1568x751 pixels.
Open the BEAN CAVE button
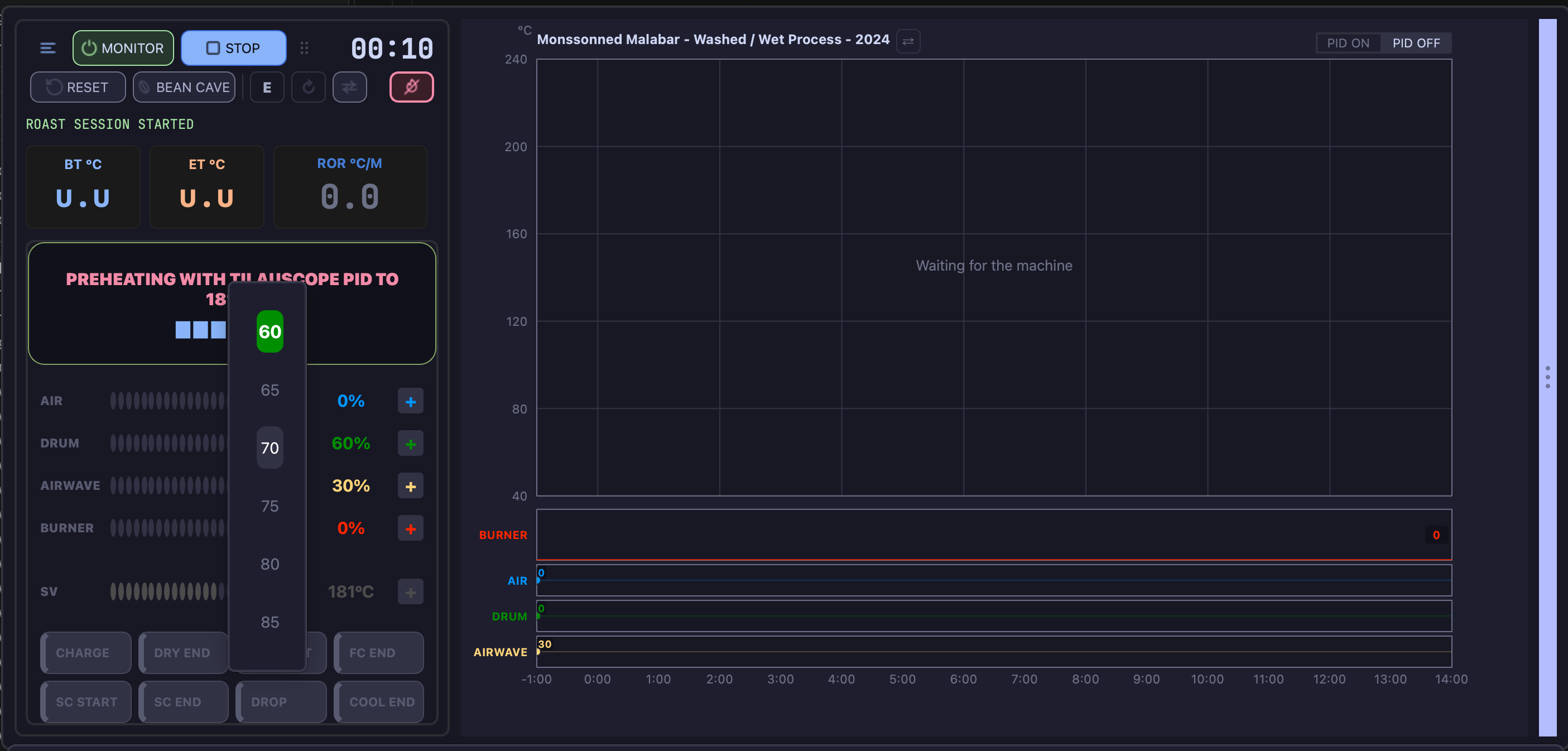point(185,87)
